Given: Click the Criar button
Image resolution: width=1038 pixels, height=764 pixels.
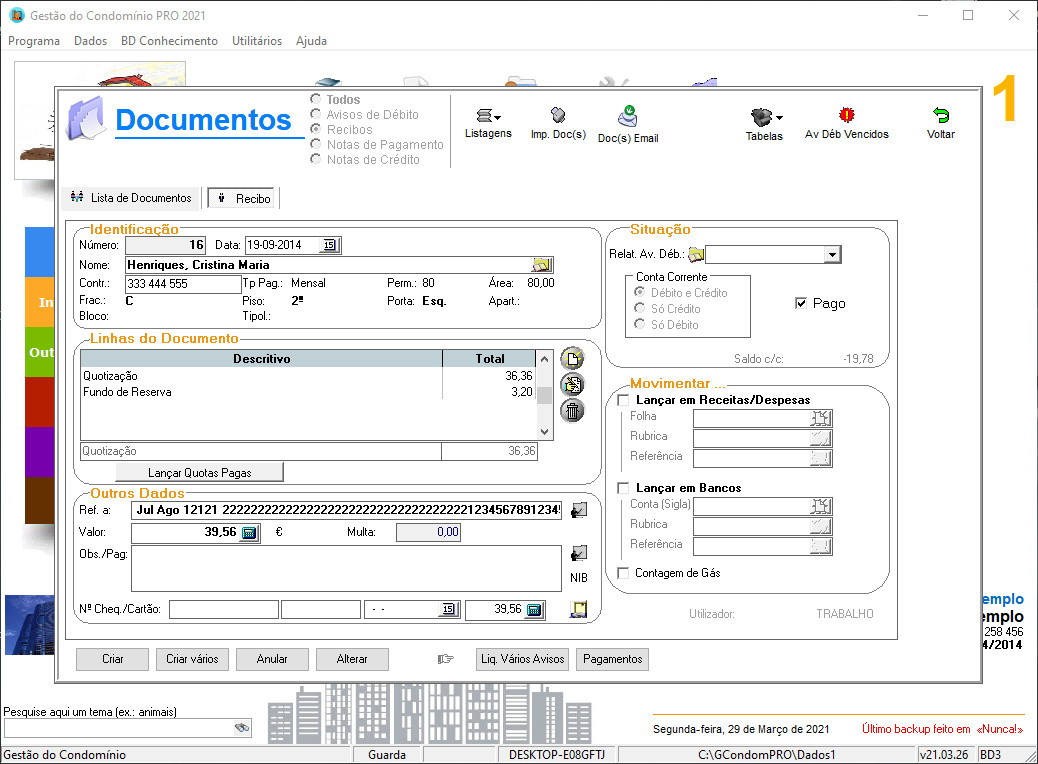Looking at the screenshot, I should 113,659.
